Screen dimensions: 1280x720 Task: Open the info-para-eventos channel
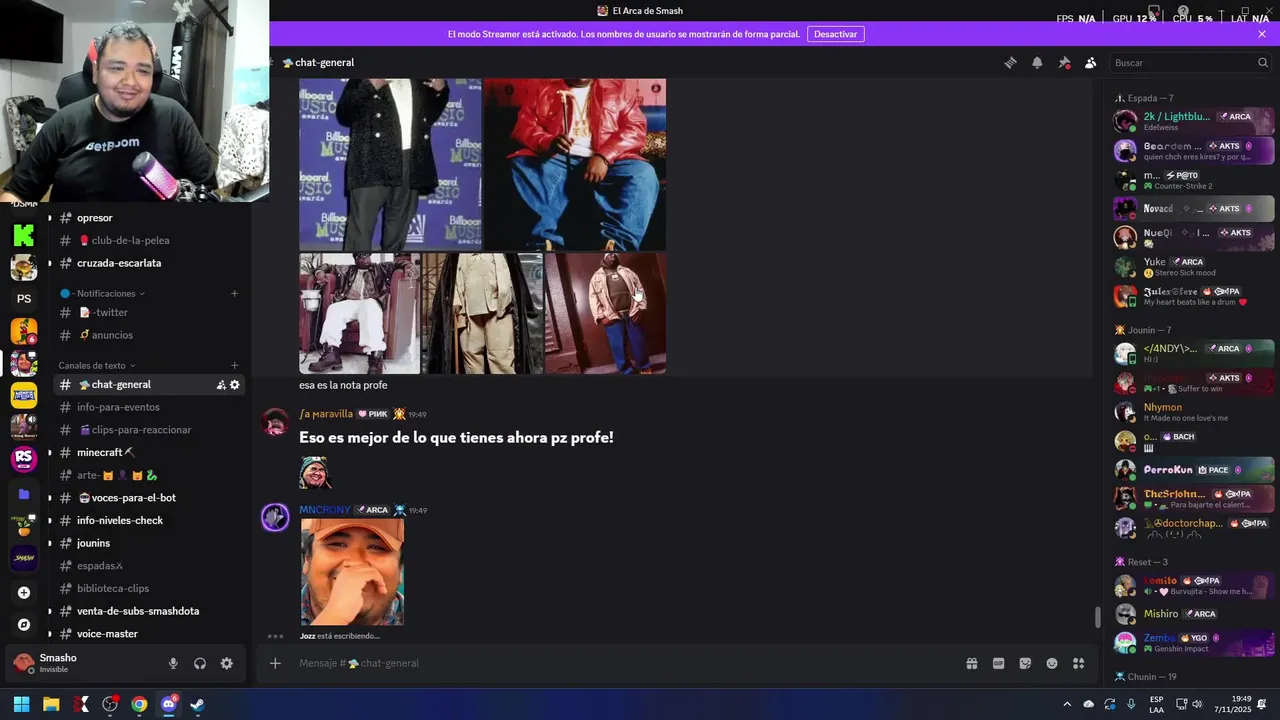tap(148, 407)
